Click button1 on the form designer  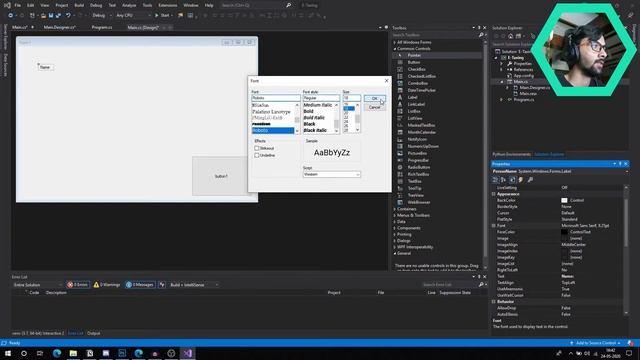click(221, 176)
